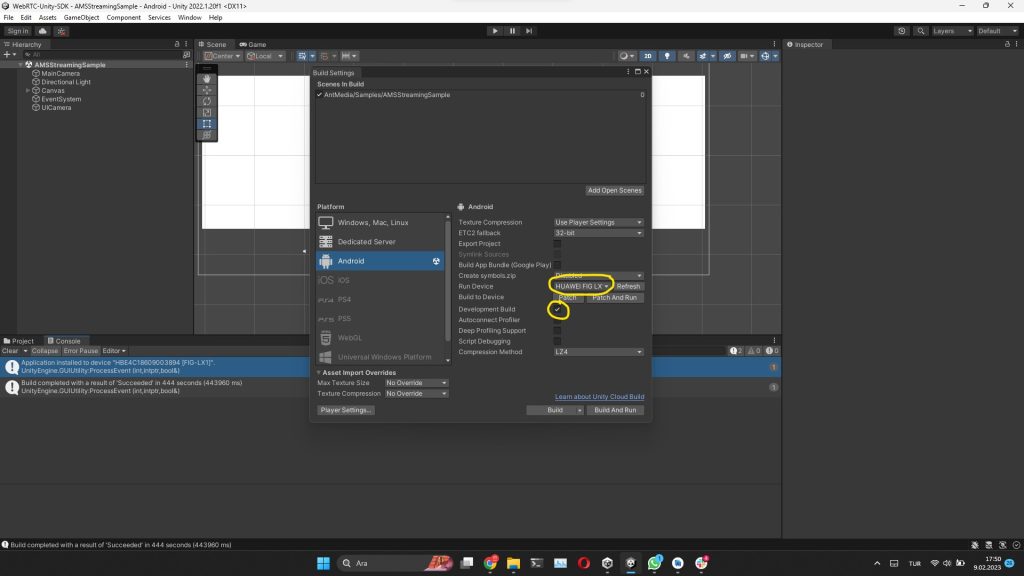Select the Hand view tool
Image resolution: width=1024 pixels, height=576 pixels.
coord(207,78)
